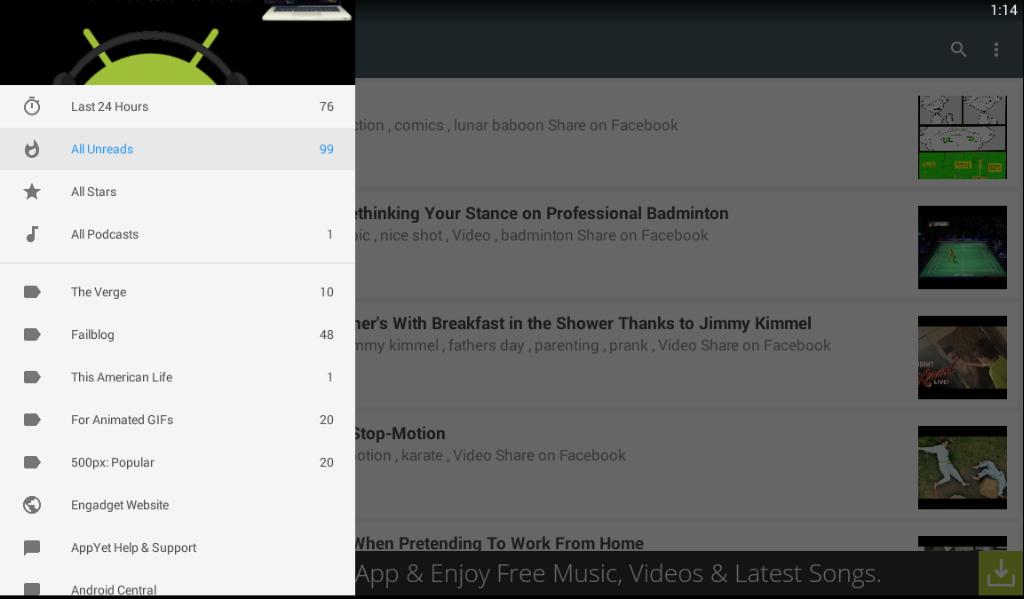Open The Verge feed
The width and height of the screenshot is (1024, 599).
coord(97,292)
